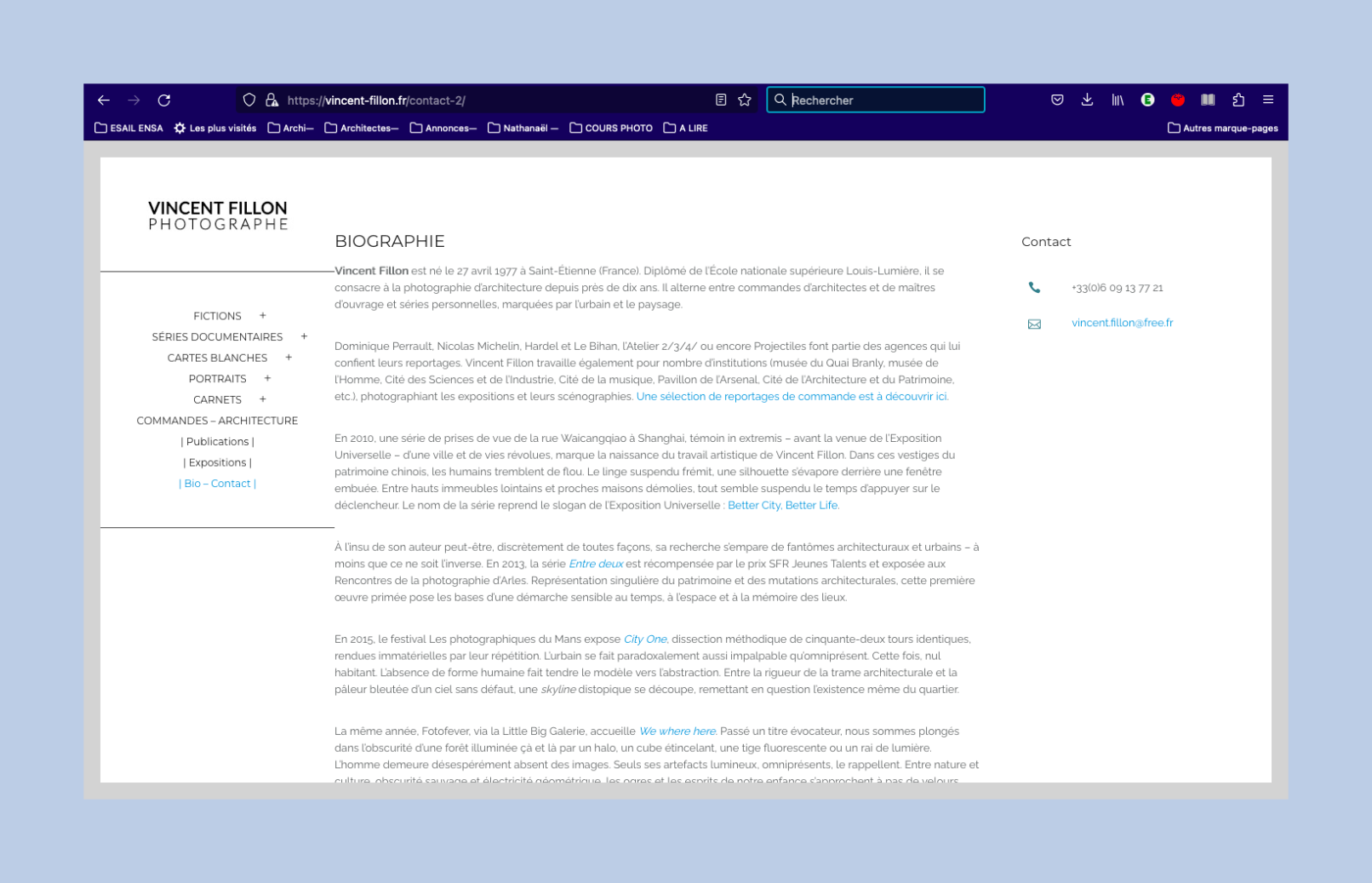Toggle reader view icon in address bar

(x=721, y=100)
